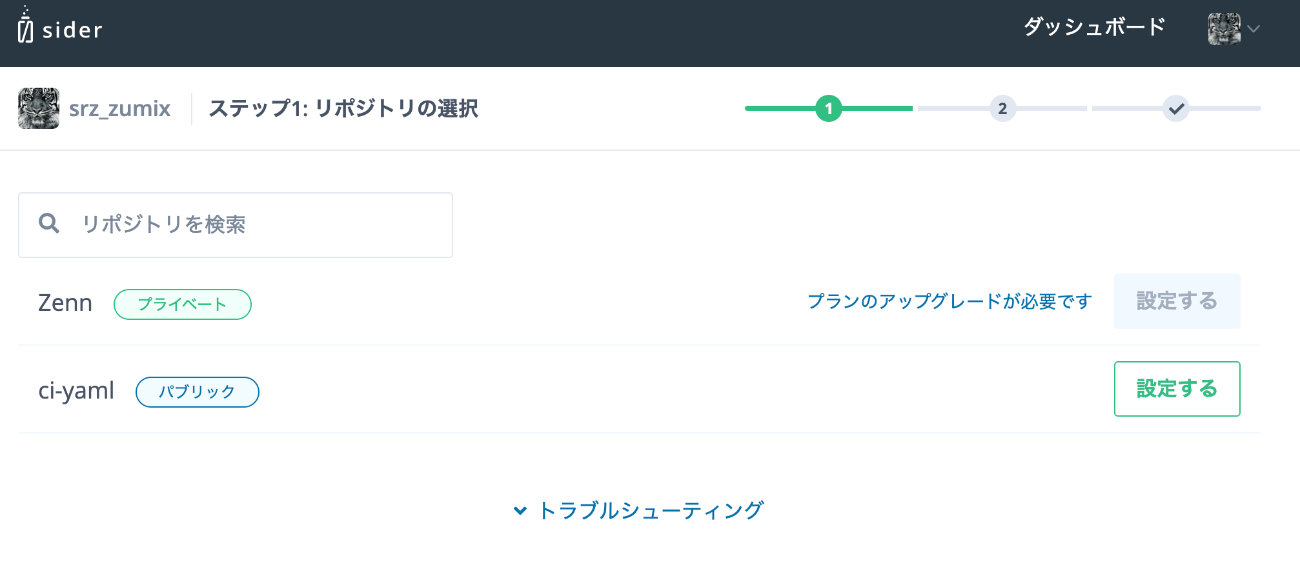
Task: Click the Zenn repository name
Action: click(65, 303)
